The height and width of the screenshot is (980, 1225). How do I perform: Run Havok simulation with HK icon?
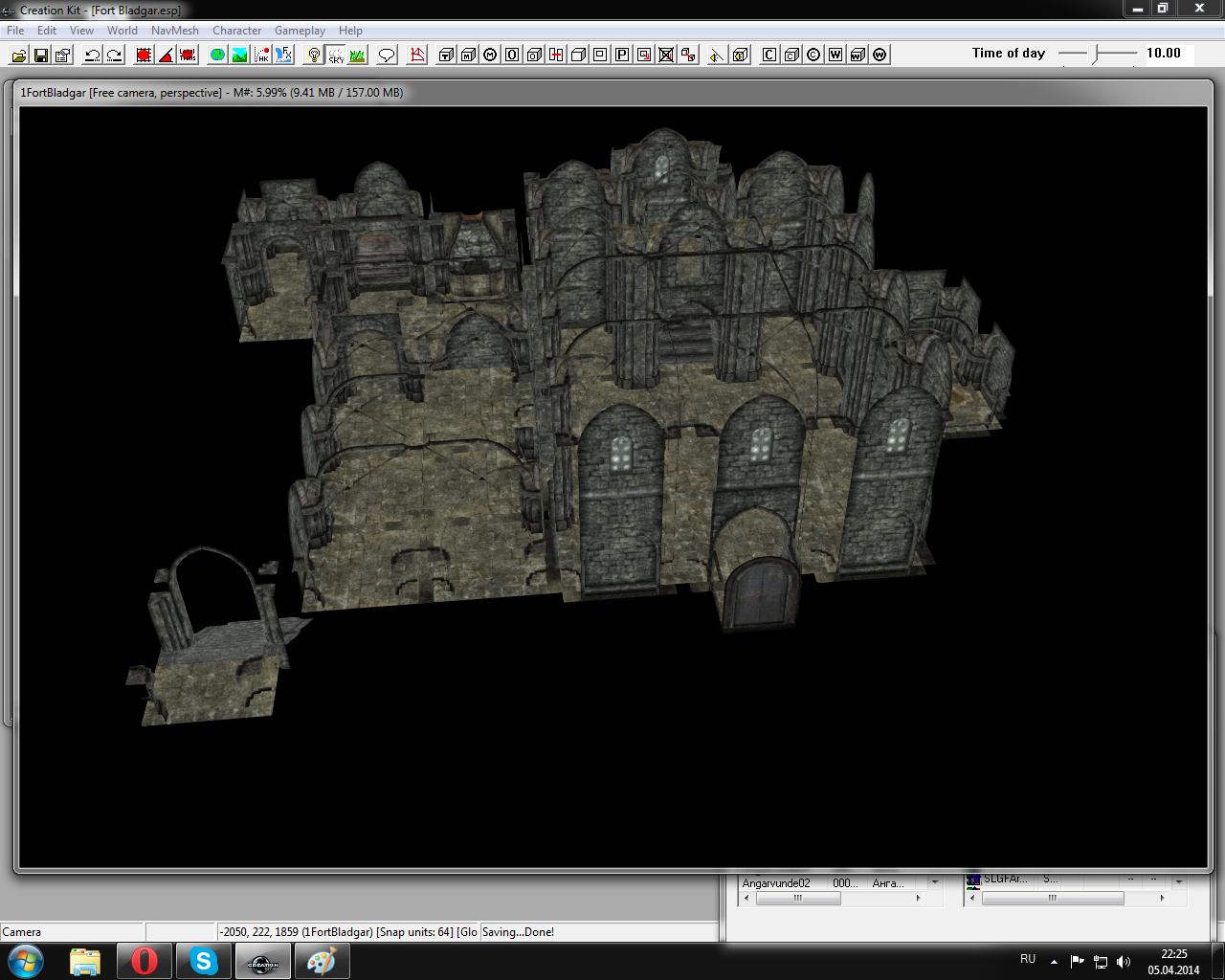click(261, 55)
